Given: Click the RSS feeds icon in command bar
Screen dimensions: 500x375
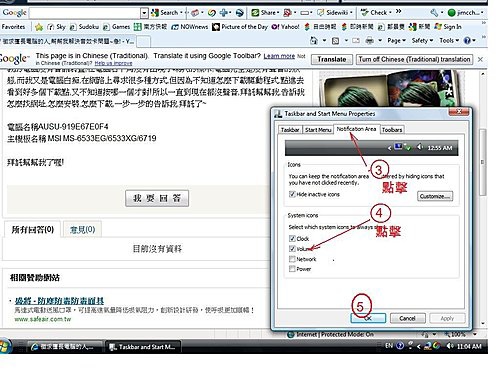Looking at the screenshot, I should (x=336, y=41).
